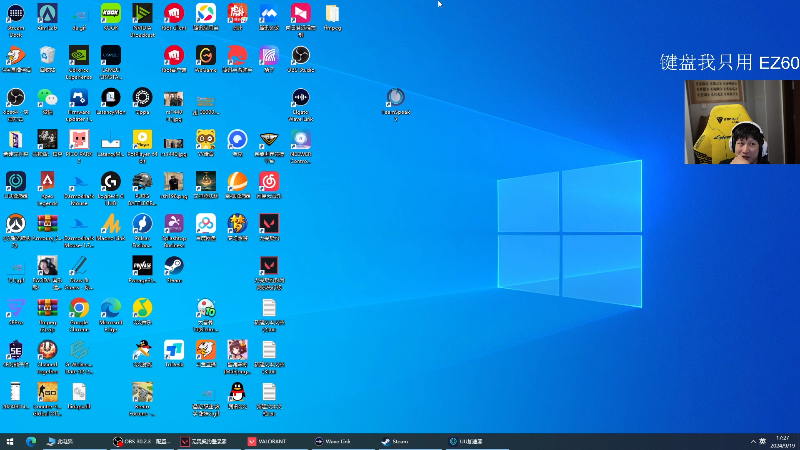The image size is (800, 450).
Task: Click the webcam overlay video
Action: (x=742, y=122)
